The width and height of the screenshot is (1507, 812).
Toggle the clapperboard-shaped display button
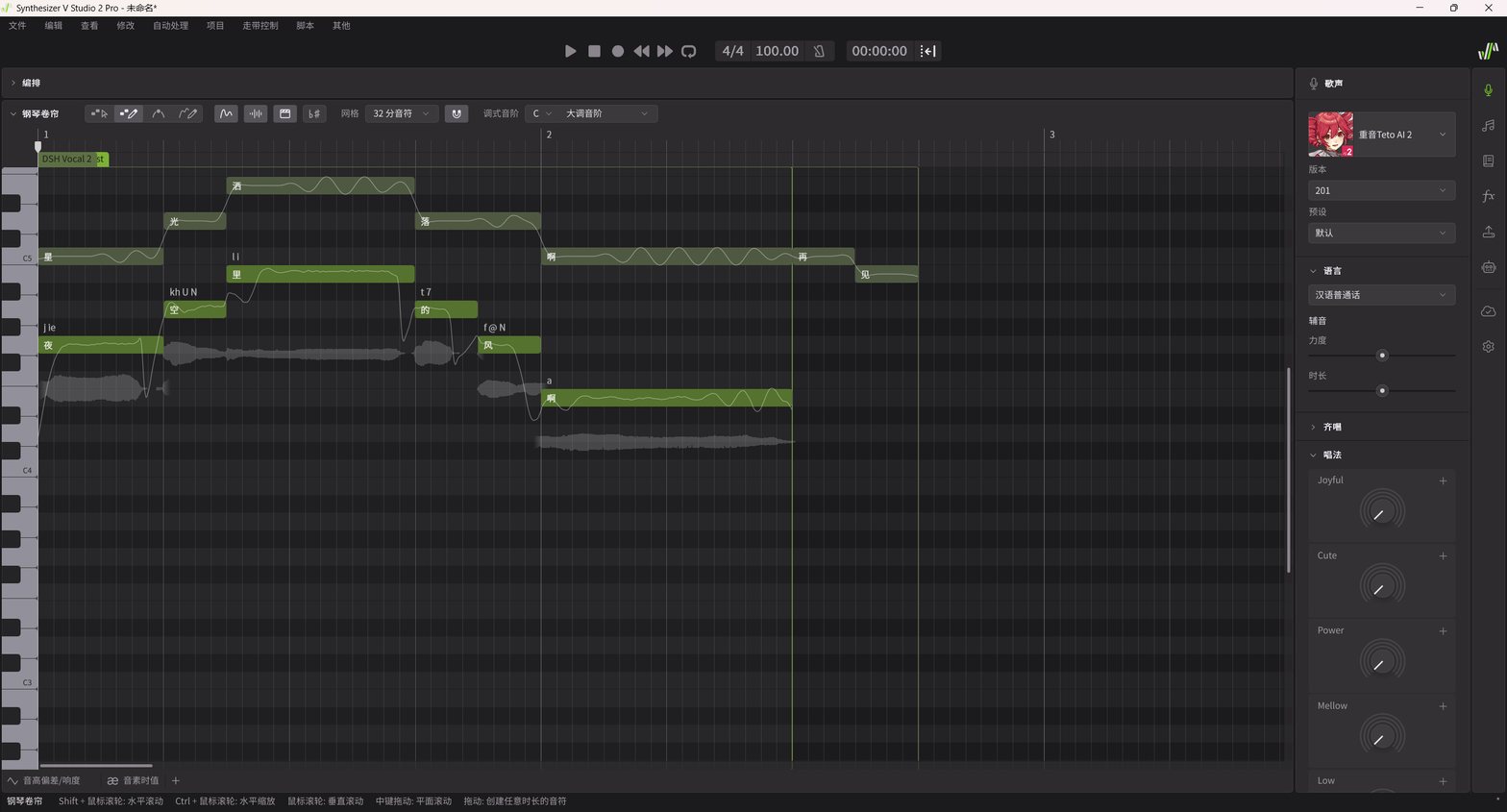coord(285,113)
